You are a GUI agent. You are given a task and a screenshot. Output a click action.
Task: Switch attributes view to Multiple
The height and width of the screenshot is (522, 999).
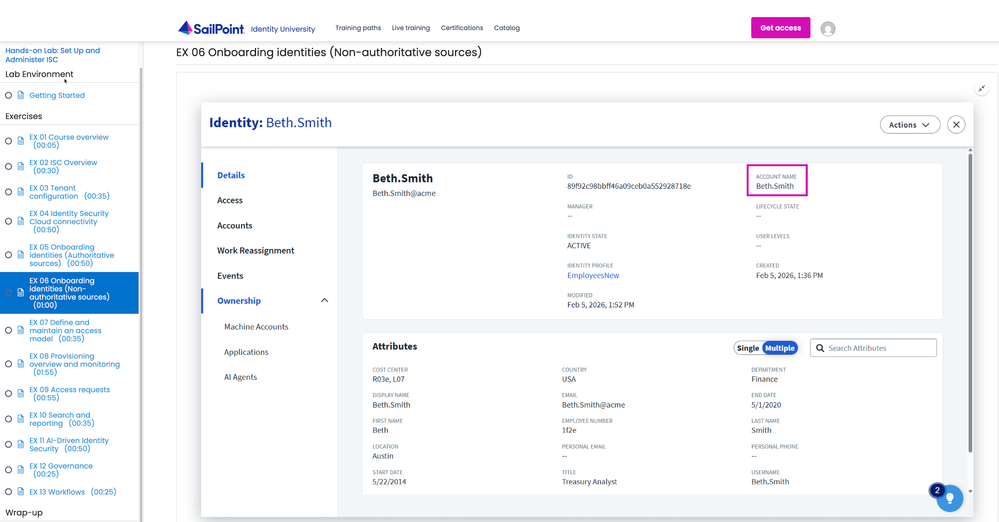click(x=780, y=348)
